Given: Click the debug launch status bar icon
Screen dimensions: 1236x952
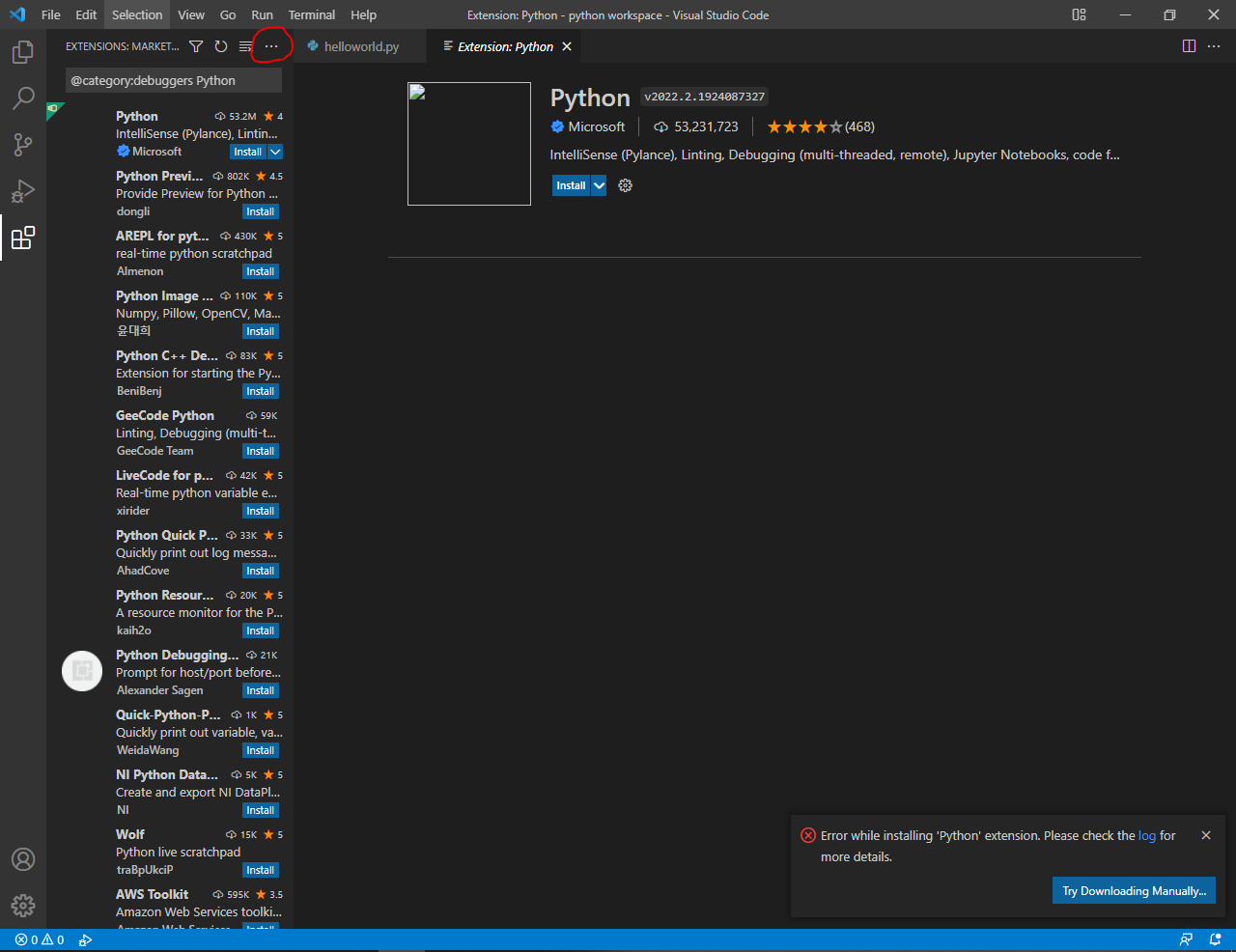Looking at the screenshot, I should [x=85, y=939].
